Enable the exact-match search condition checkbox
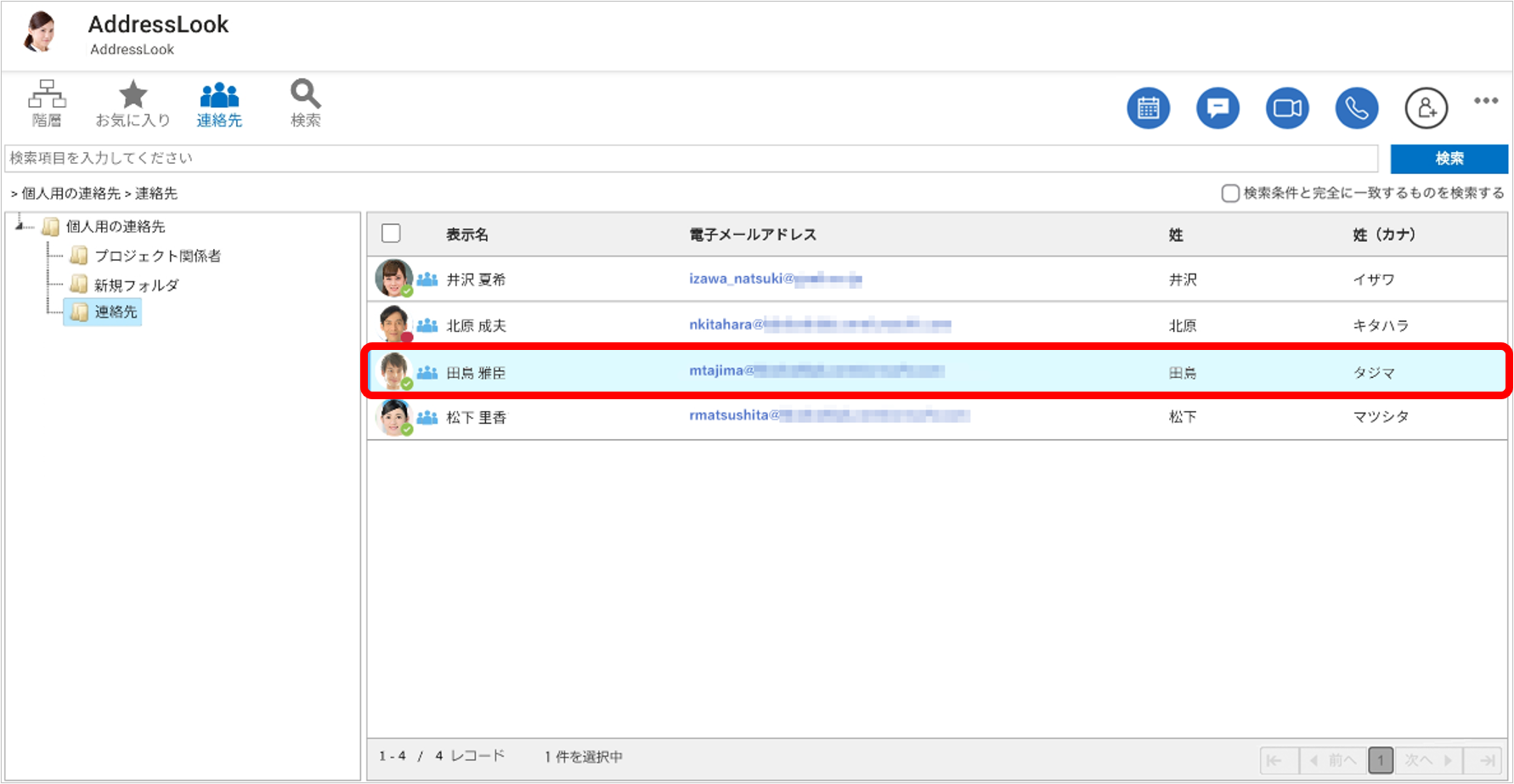The width and height of the screenshot is (1514, 784). pos(1229,194)
